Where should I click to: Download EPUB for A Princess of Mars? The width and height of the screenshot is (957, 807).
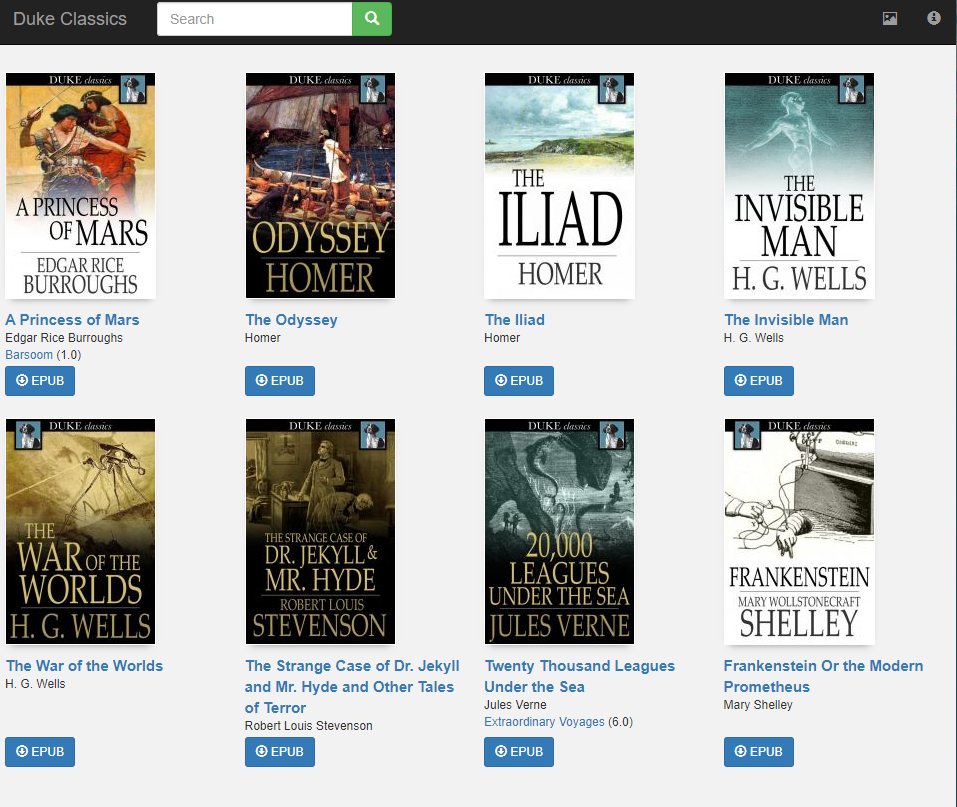tap(40, 381)
